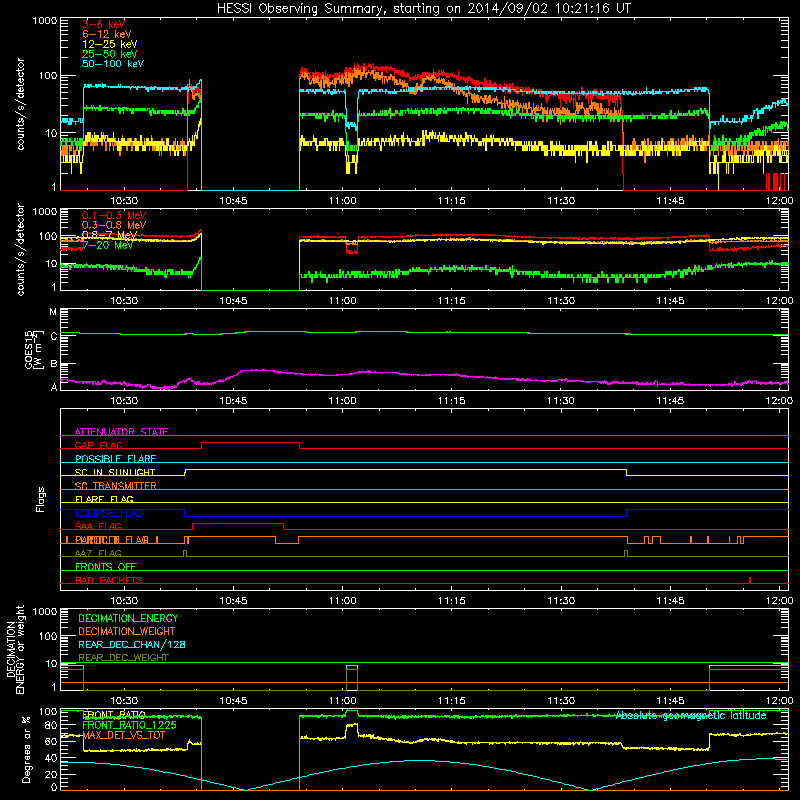Click the 0.1-0.3 MeV legend label
This screenshot has width=800, height=800.
114,215
